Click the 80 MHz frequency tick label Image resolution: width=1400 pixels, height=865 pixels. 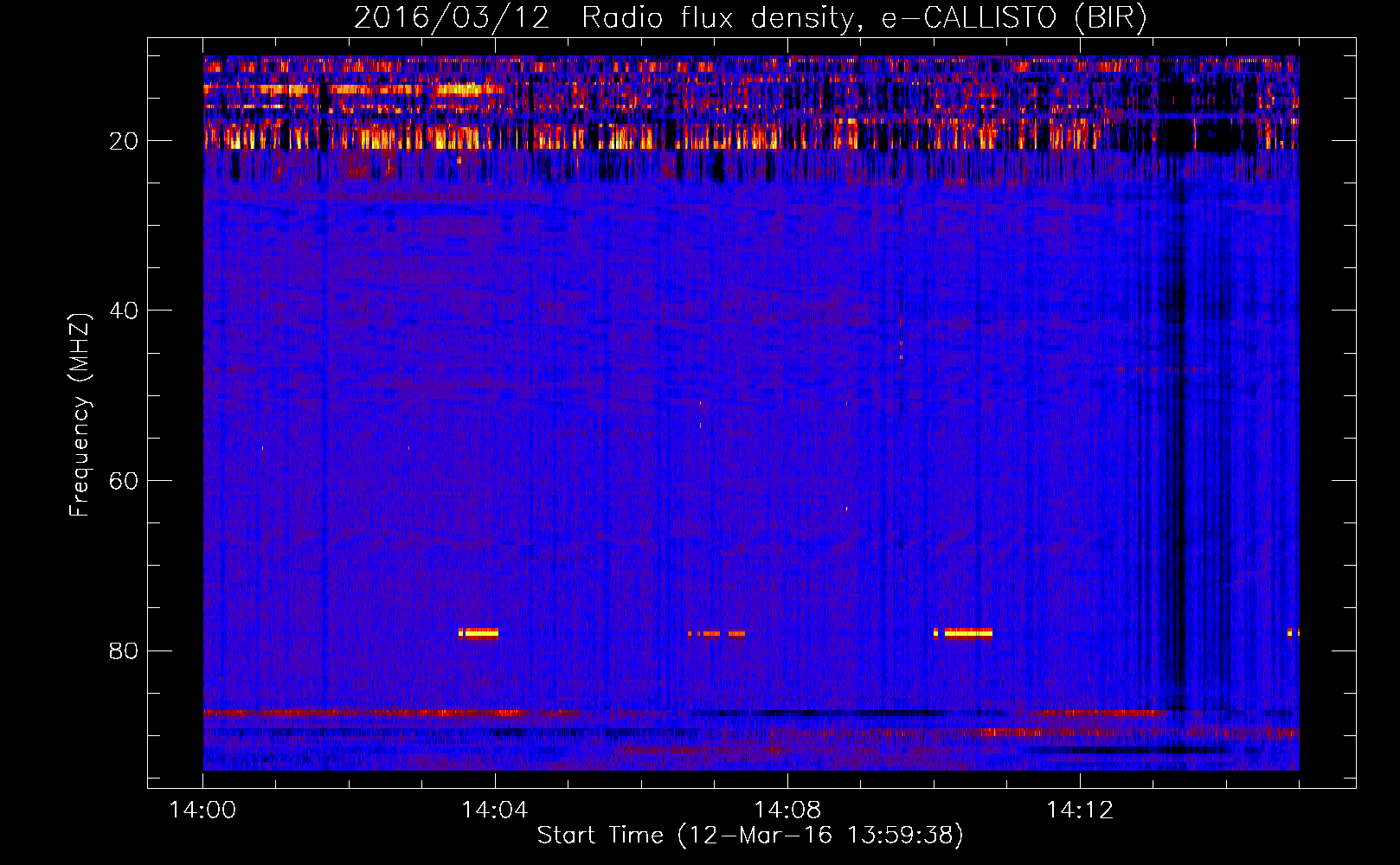click(x=125, y=650)
